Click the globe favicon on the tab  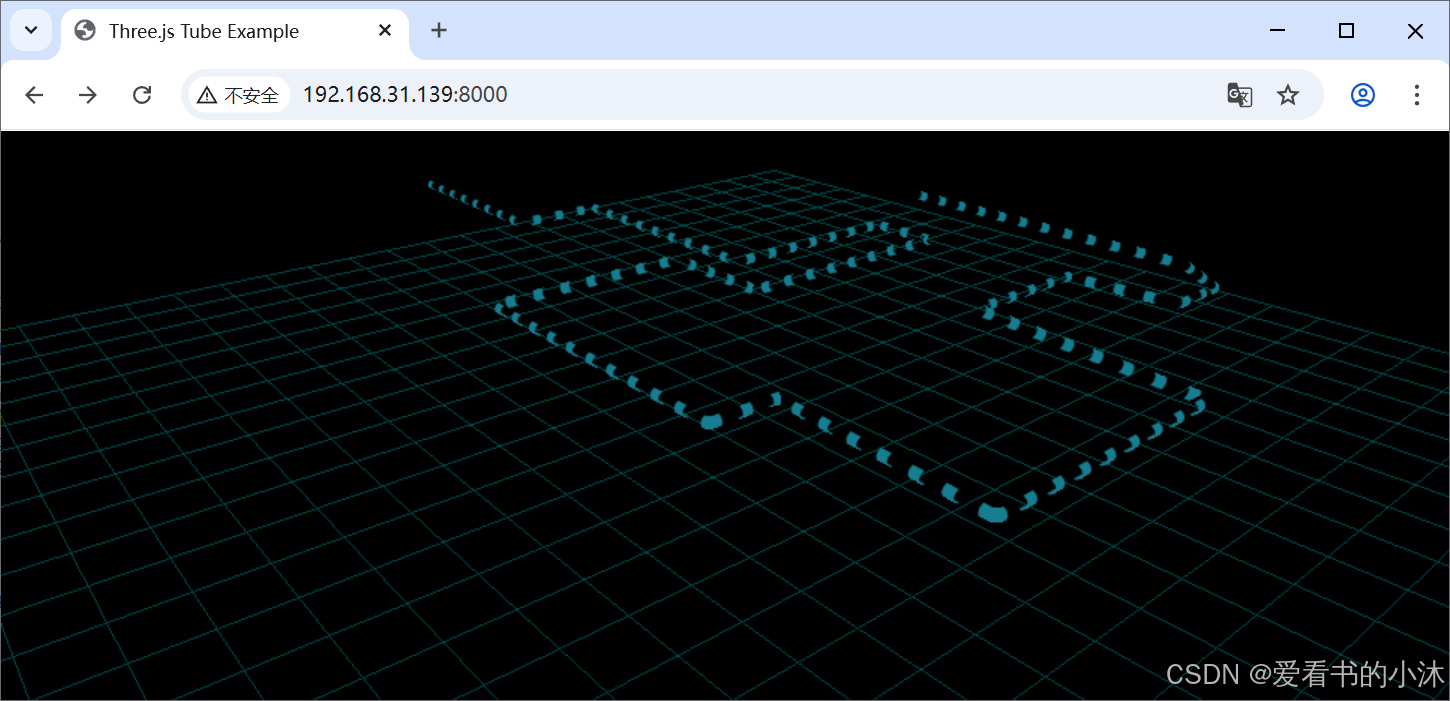click(x=85, y=31)
